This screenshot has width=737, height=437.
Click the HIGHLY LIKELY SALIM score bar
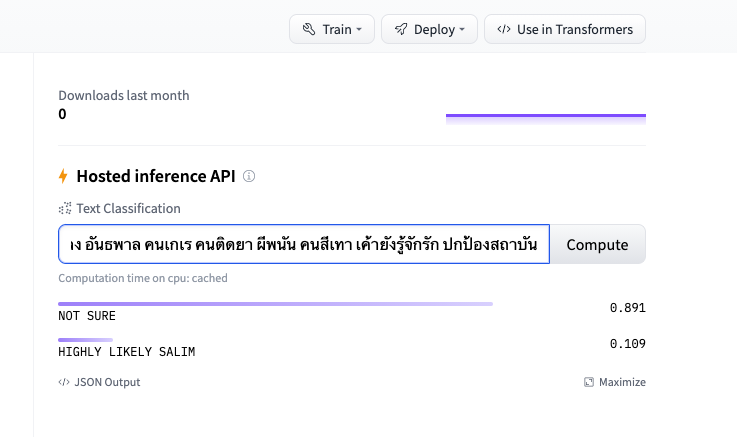click(x=86, y=340)
